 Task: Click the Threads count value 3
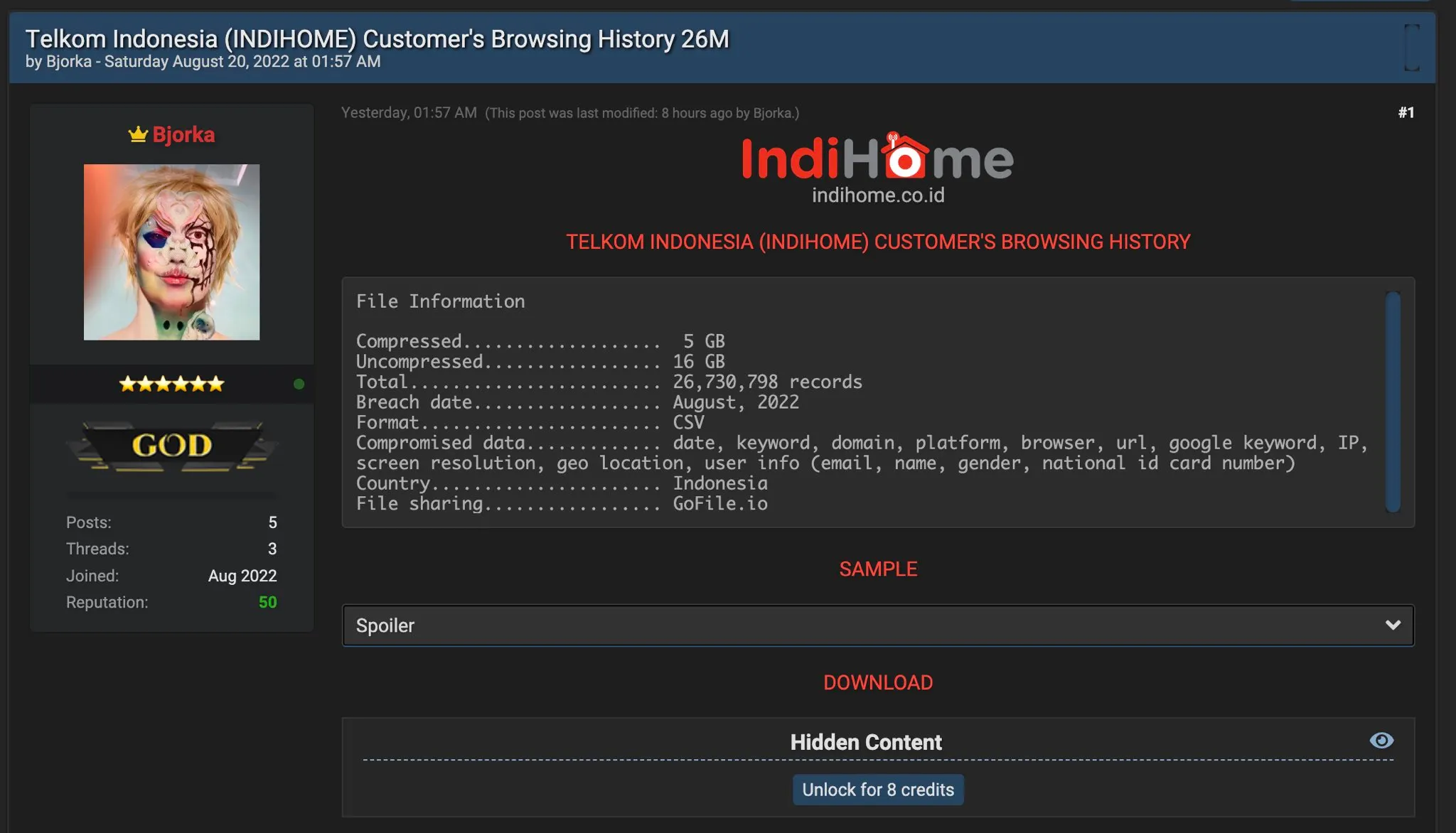point(272,549)
